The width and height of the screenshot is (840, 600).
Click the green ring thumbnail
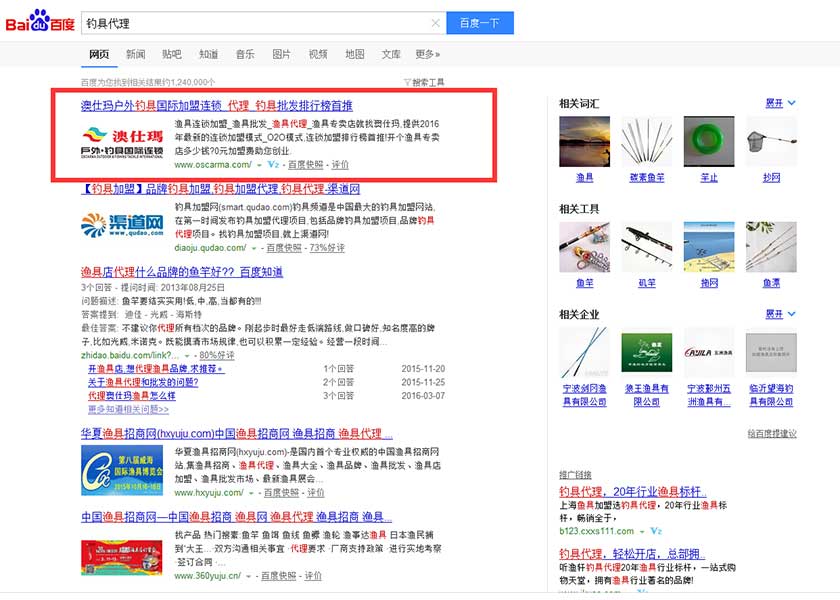(x=709, y=141)
